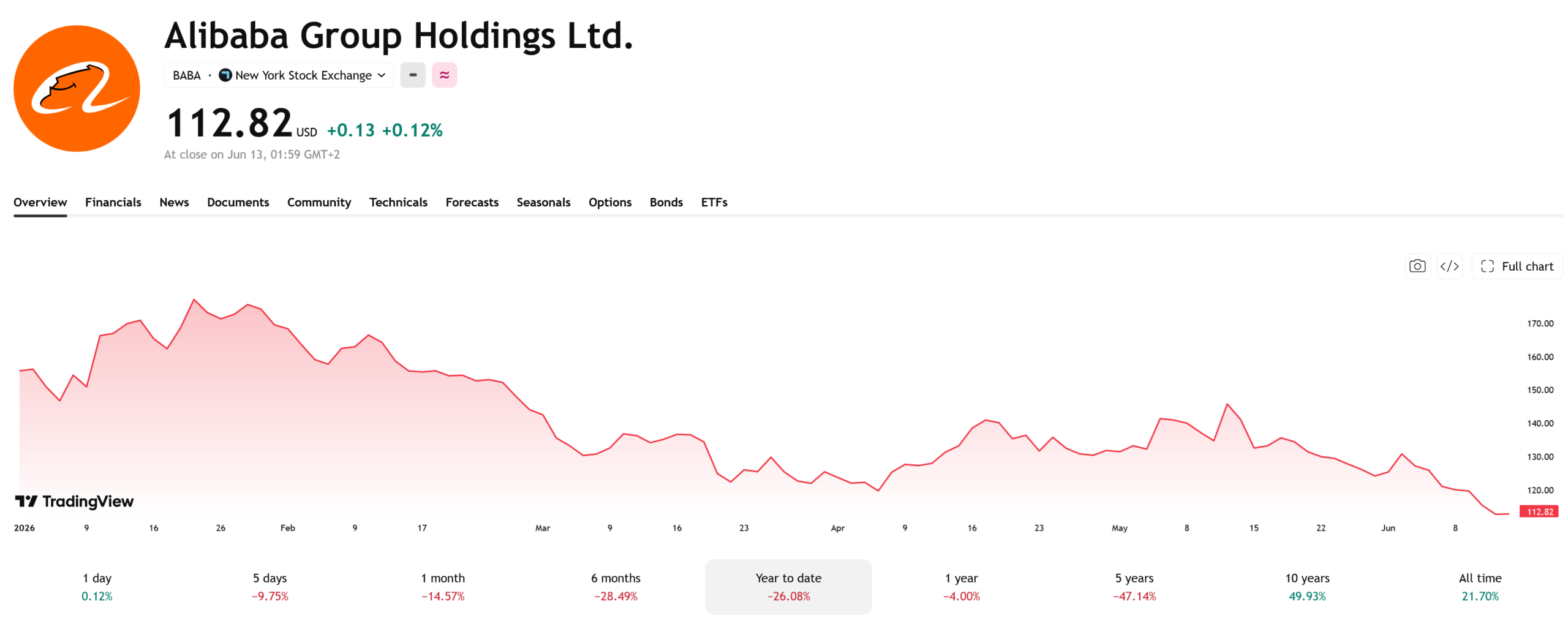Click the 170.00 price axis label
This screenshot has height=618, width=1568.
click(1540, 323)
